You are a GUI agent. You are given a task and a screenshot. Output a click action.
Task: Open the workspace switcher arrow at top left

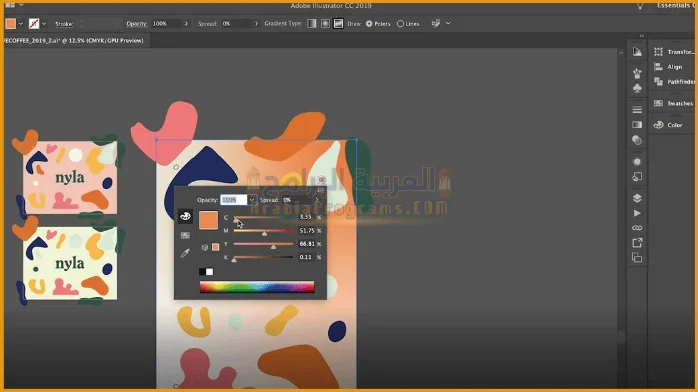(x=21, y=5)
